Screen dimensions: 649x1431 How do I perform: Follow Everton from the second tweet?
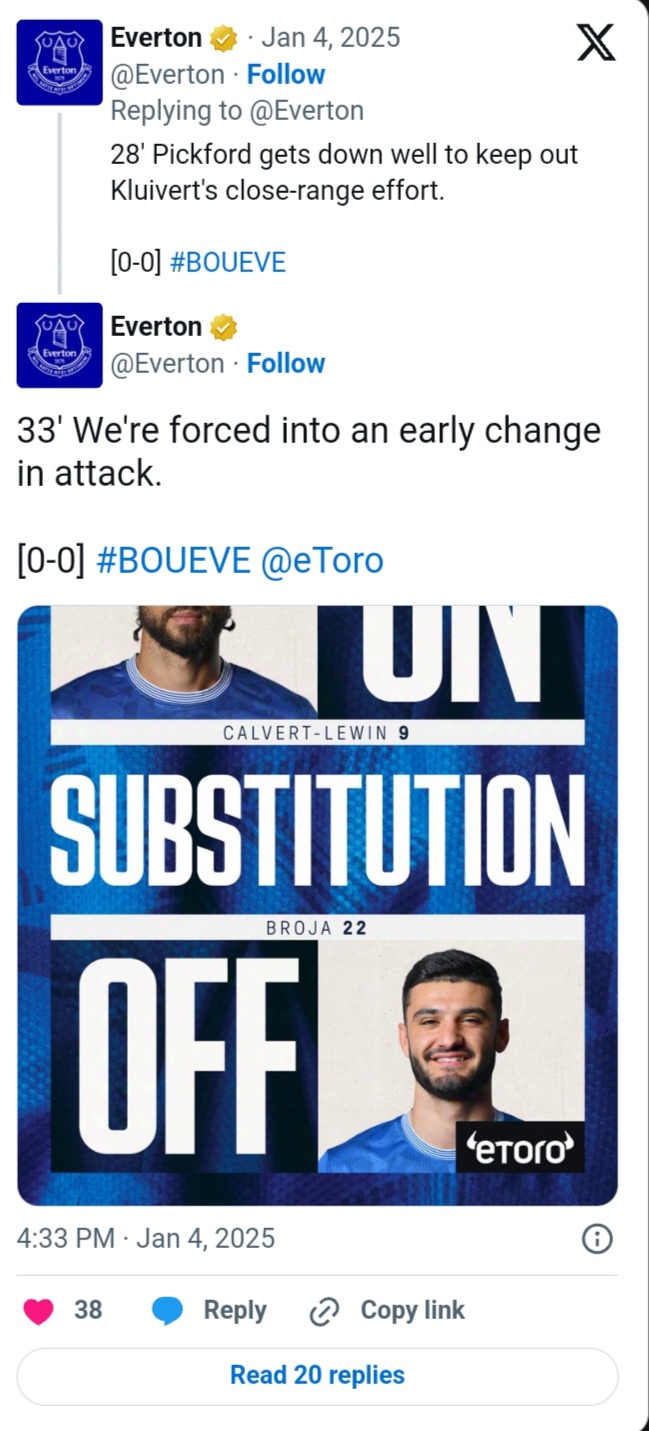point(286,363)
